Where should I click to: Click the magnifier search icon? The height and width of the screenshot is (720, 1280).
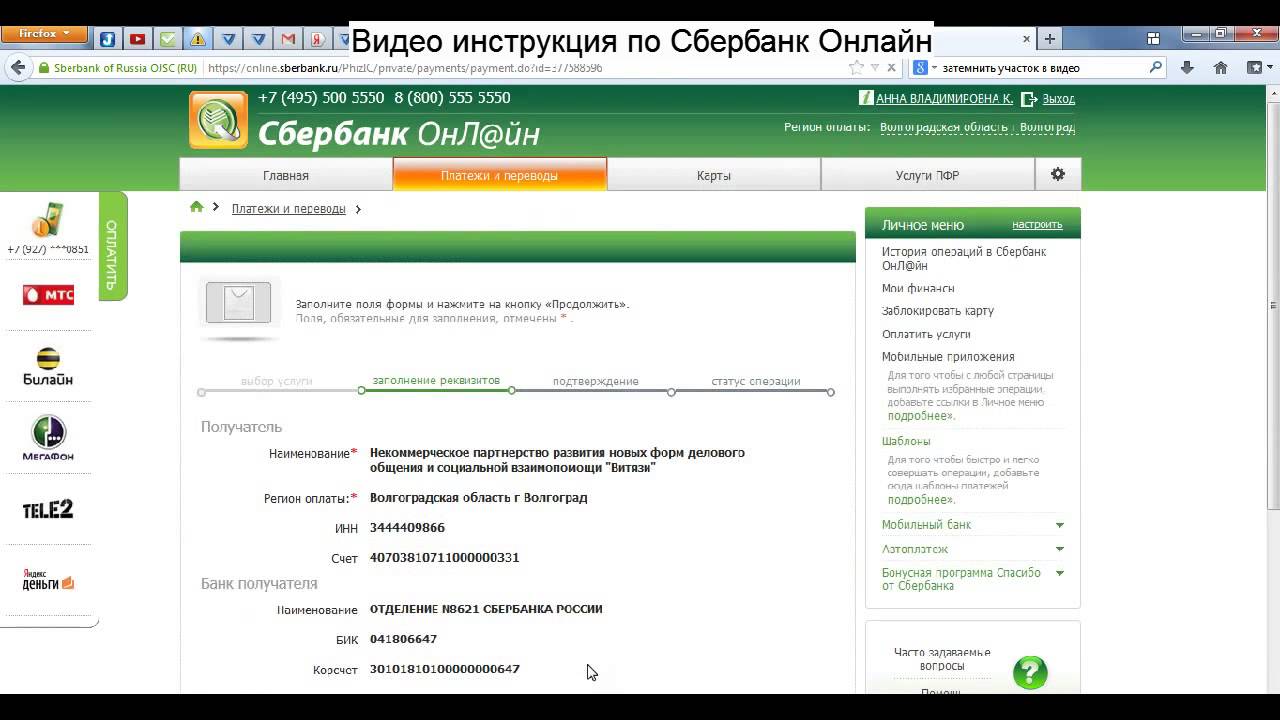tap(1156, 68)
